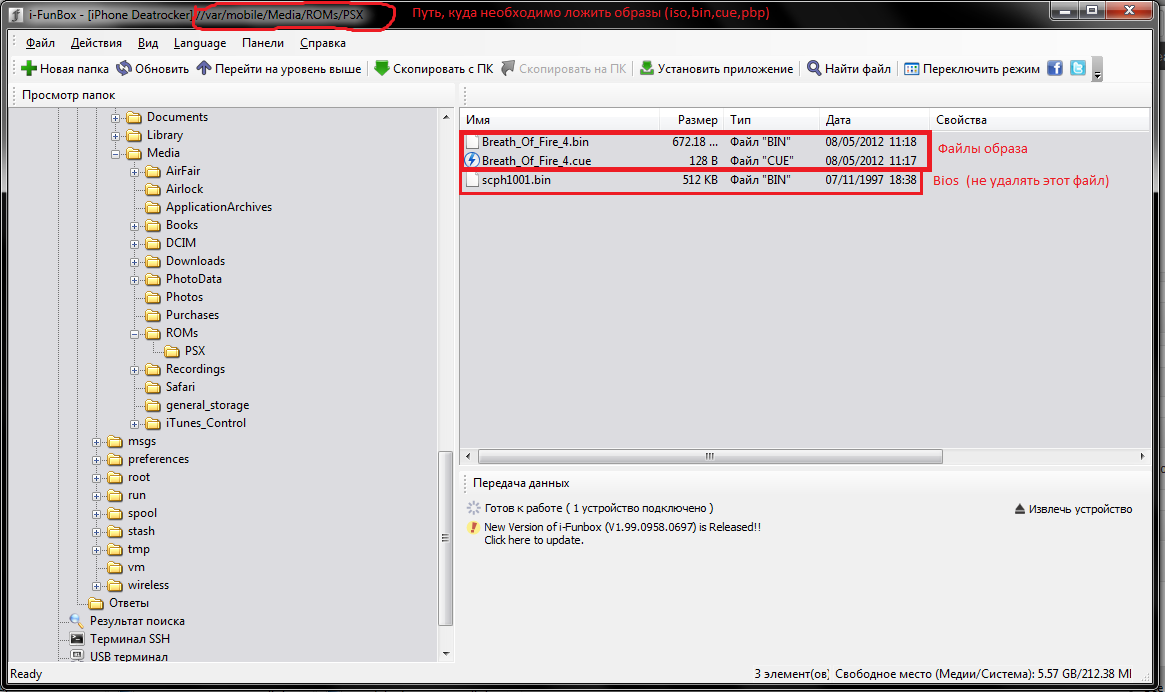Select the Breath_Of_Fire_4.cue file

click(x=535, y=161)
